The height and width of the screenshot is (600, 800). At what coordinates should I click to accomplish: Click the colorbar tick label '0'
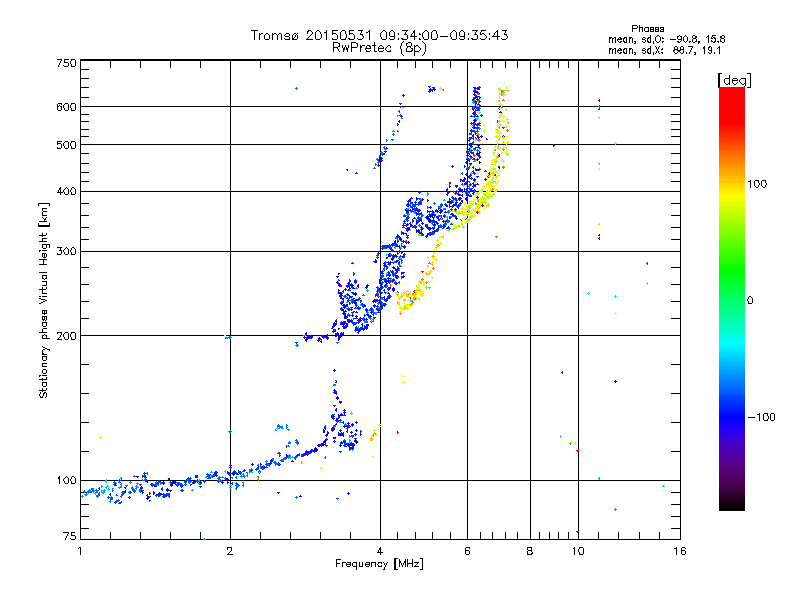750,300
